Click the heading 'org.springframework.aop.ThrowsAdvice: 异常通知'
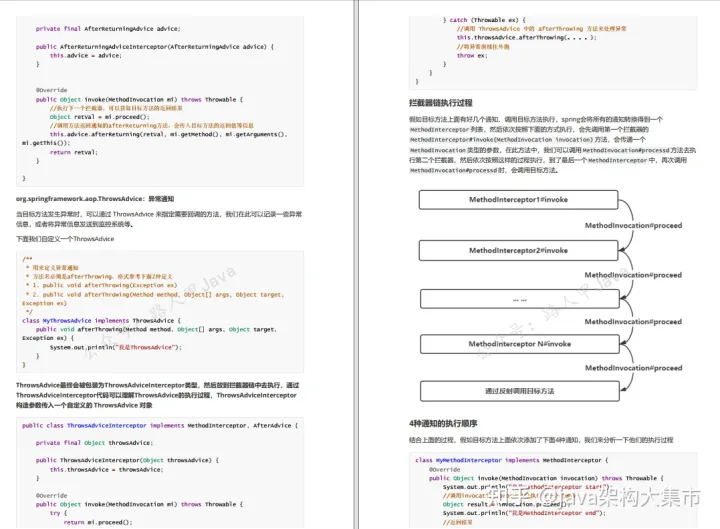Viewport: 720px width, 529px height. pos(95,199)
